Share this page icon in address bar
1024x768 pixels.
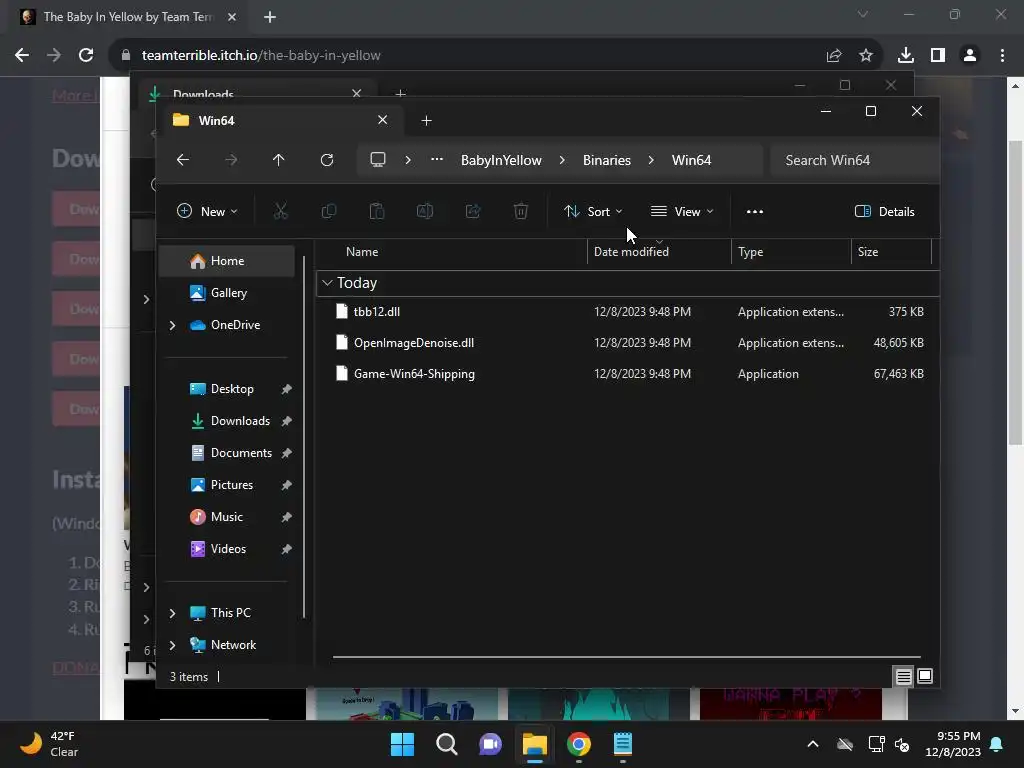coord(833,56)
